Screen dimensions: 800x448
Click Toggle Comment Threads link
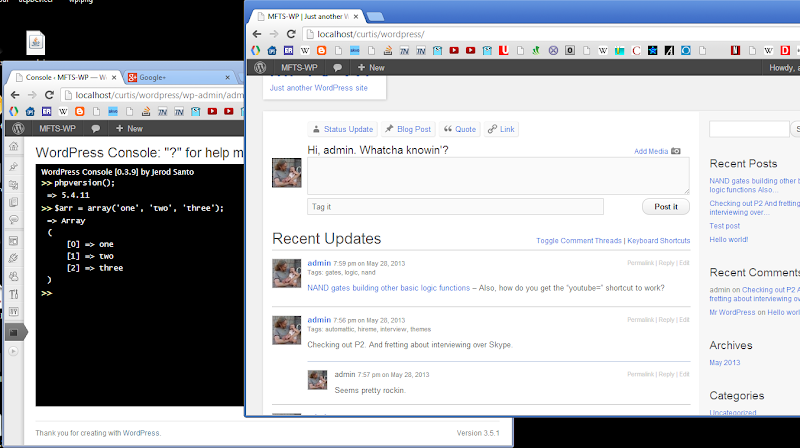click(579, 240)
